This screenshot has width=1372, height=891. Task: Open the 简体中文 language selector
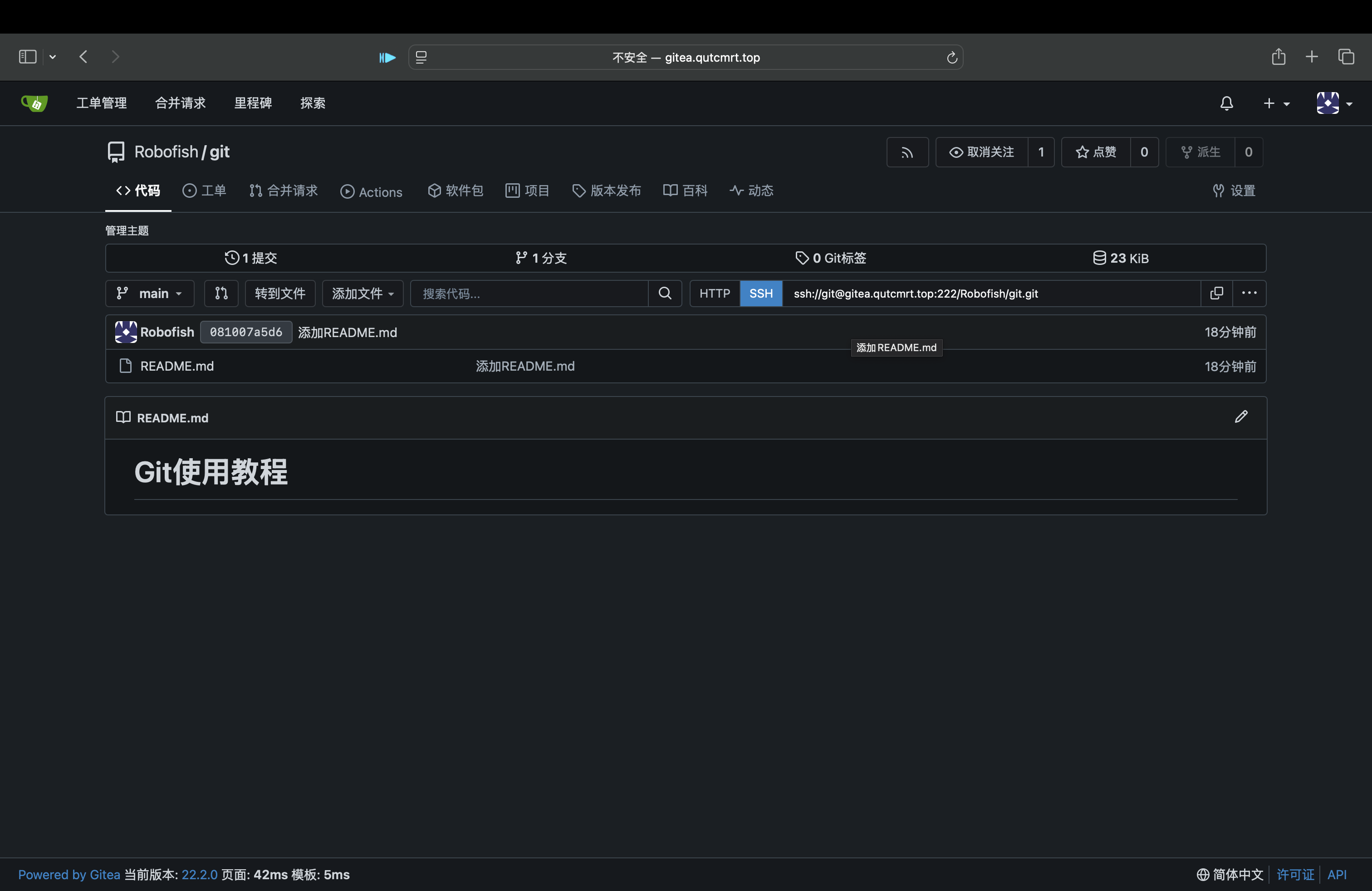(1230, 875)
